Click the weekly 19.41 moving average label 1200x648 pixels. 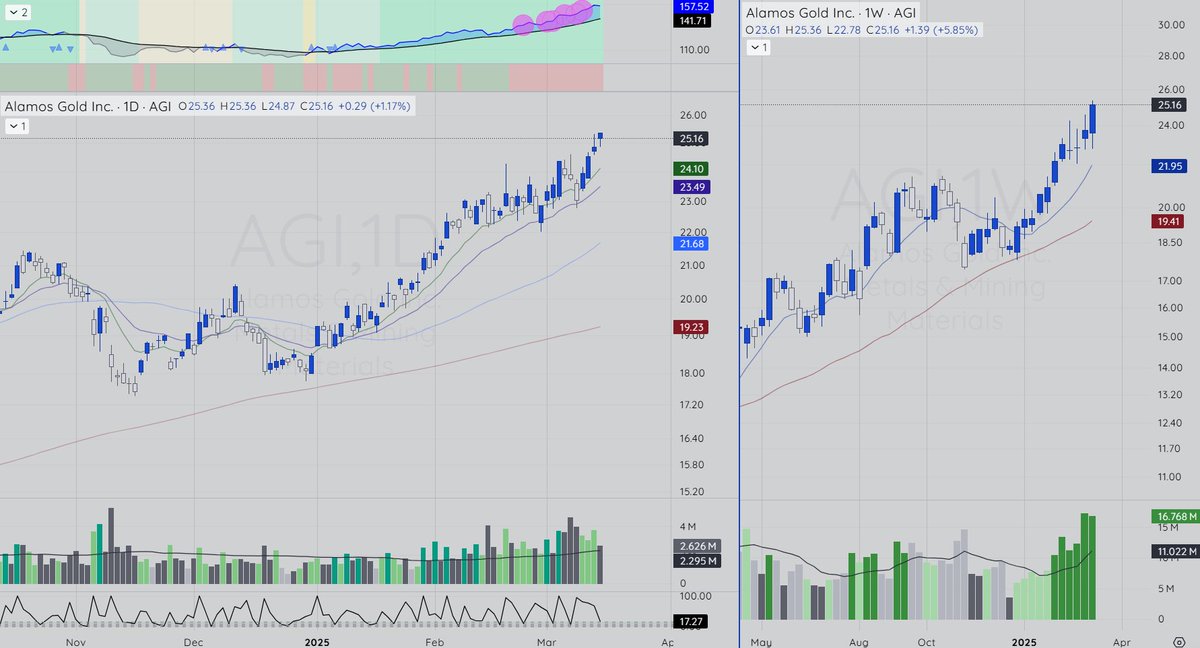click(x=1169, y=221)
